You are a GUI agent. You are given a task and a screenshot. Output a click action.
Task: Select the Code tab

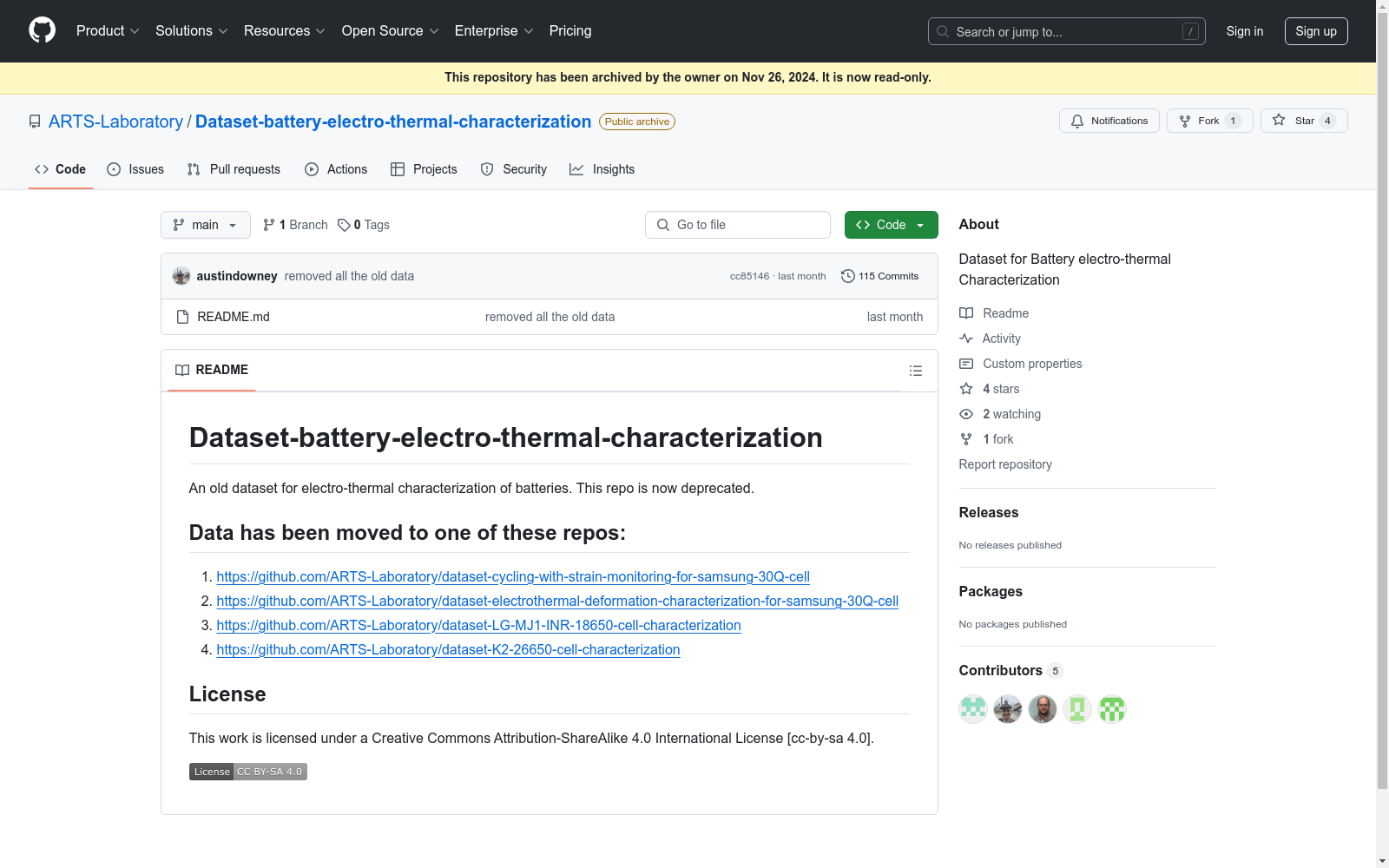pyautogui.click(x=61, y=169)
